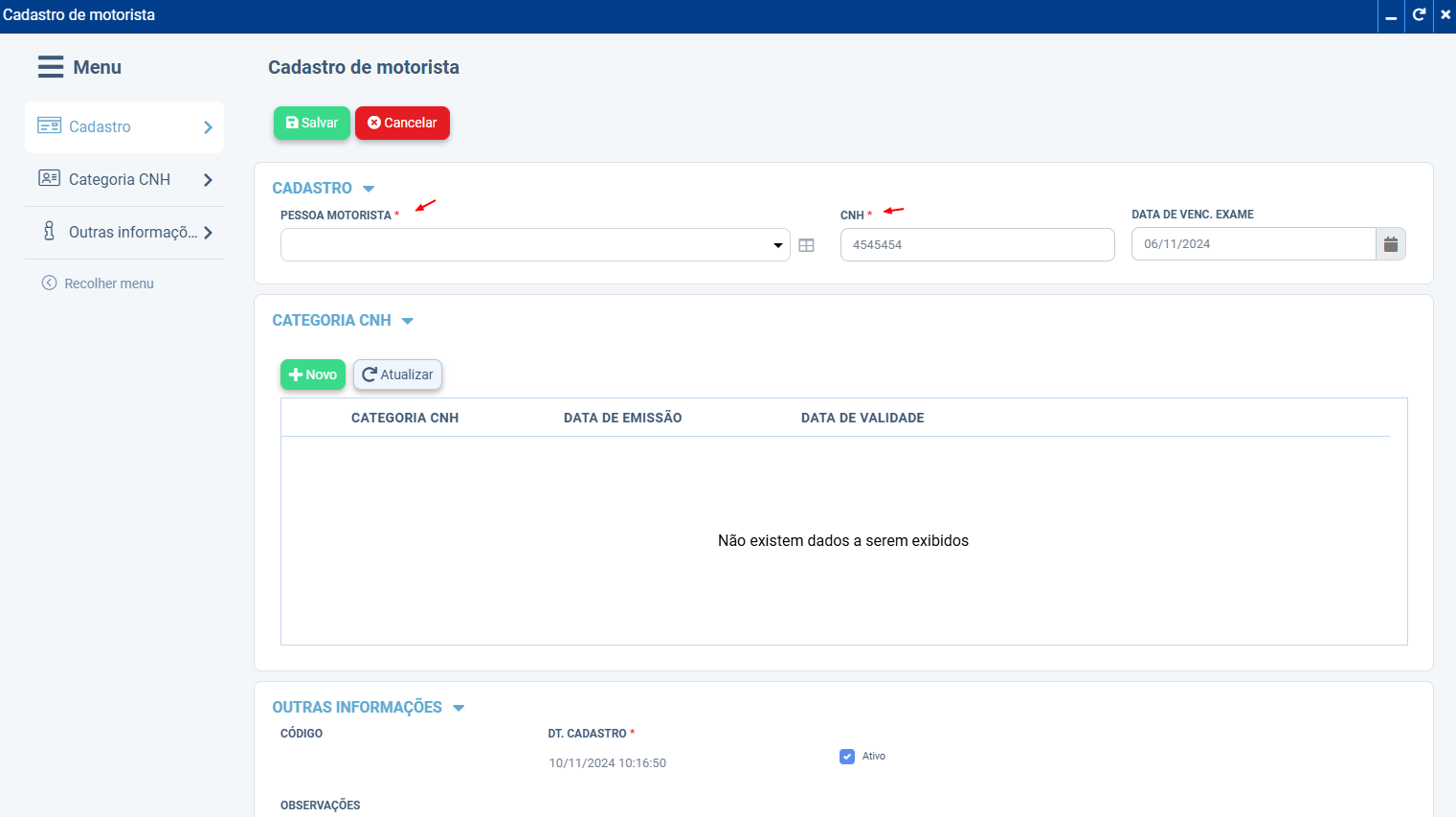Expand Cadastro sidebar chevron arrow

pos(208,127)
